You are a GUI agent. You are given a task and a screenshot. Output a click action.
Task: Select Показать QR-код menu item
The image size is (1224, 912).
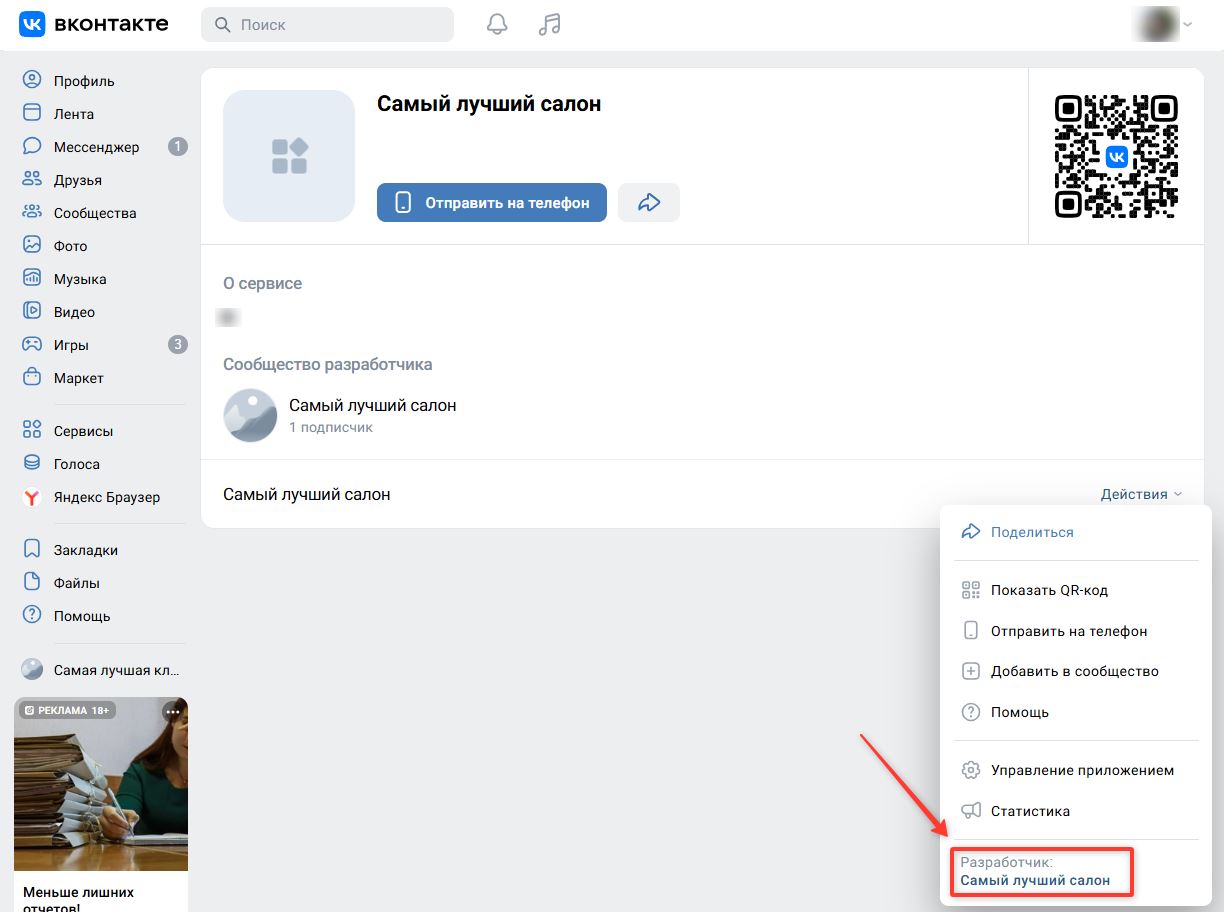1075,590
